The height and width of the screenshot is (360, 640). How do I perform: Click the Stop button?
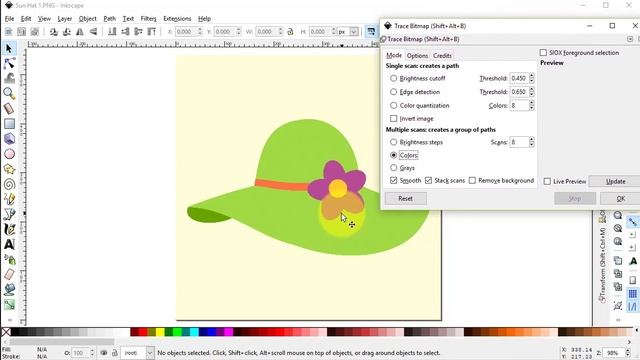(x=575, y=198)
